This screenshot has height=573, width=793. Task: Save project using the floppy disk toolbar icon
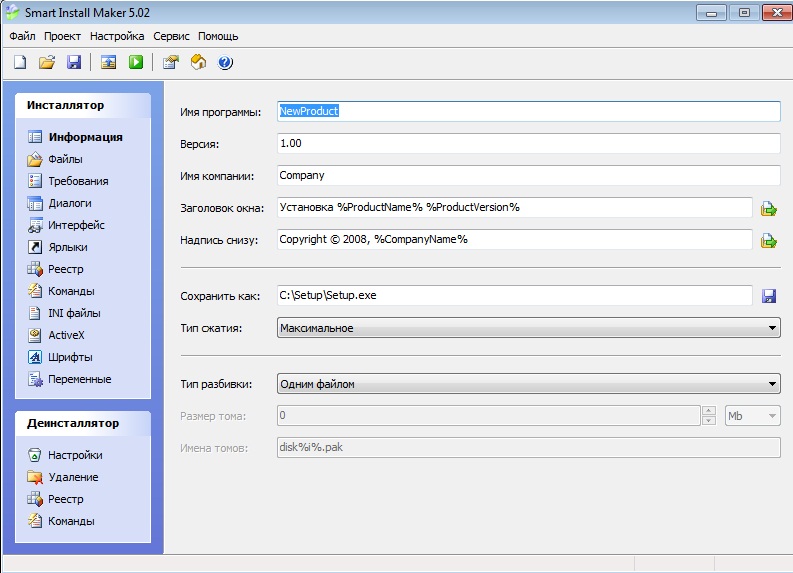tap(73, 62)
